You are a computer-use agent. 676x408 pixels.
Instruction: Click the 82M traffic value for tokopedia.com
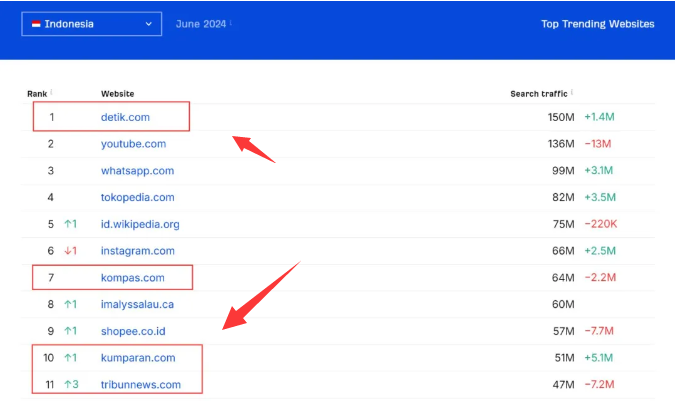tap(563, 197)
